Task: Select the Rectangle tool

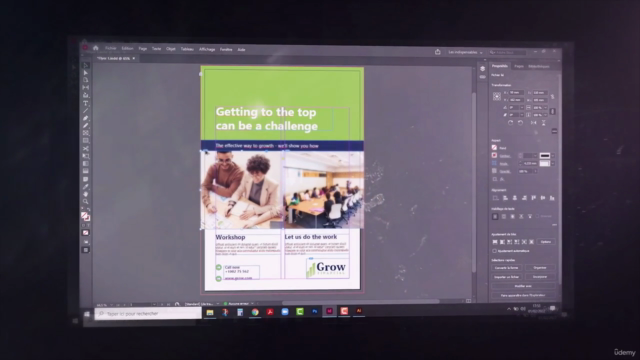Action: [86, 140]
